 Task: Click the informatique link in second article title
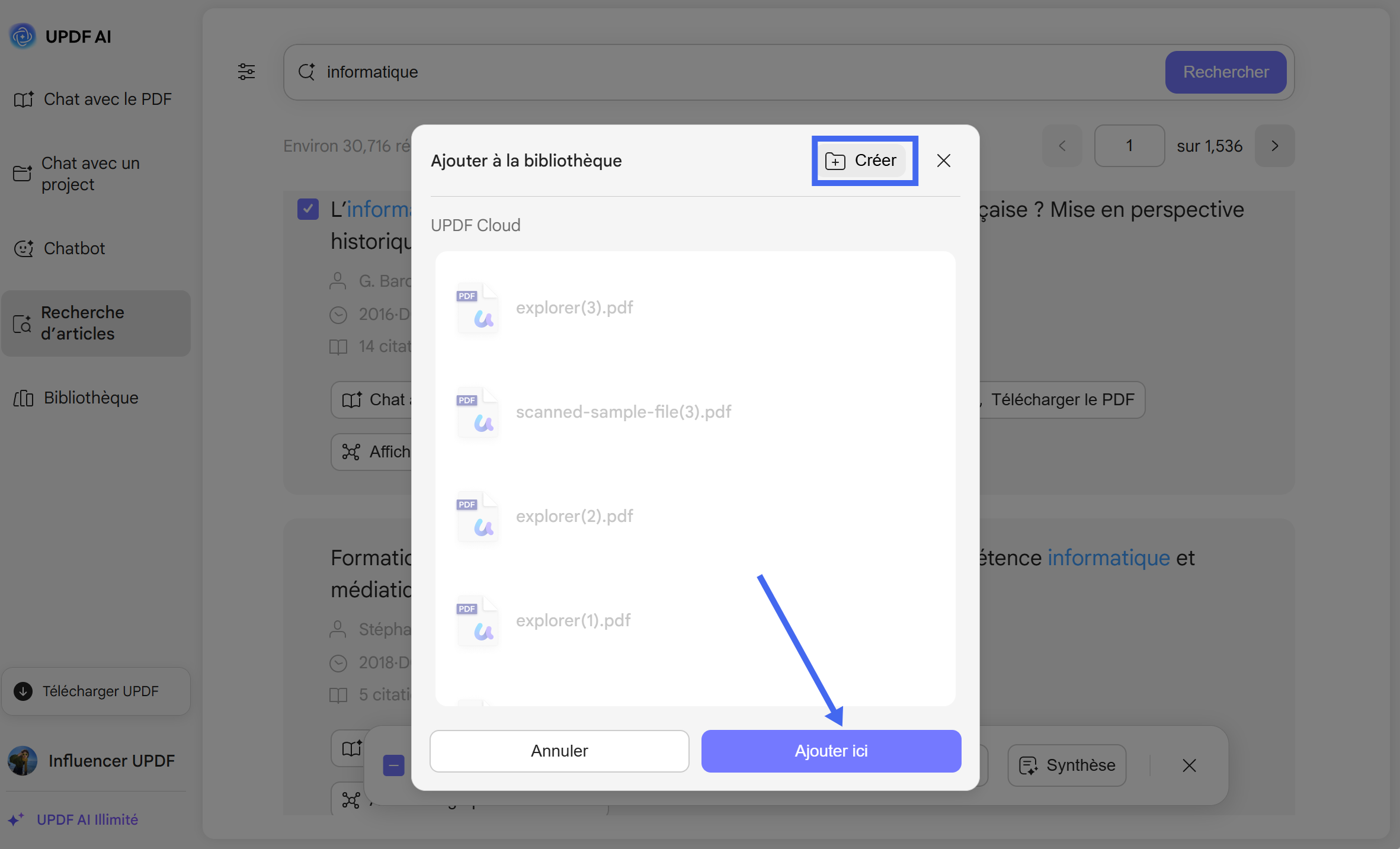click(x=1109, y=558)
